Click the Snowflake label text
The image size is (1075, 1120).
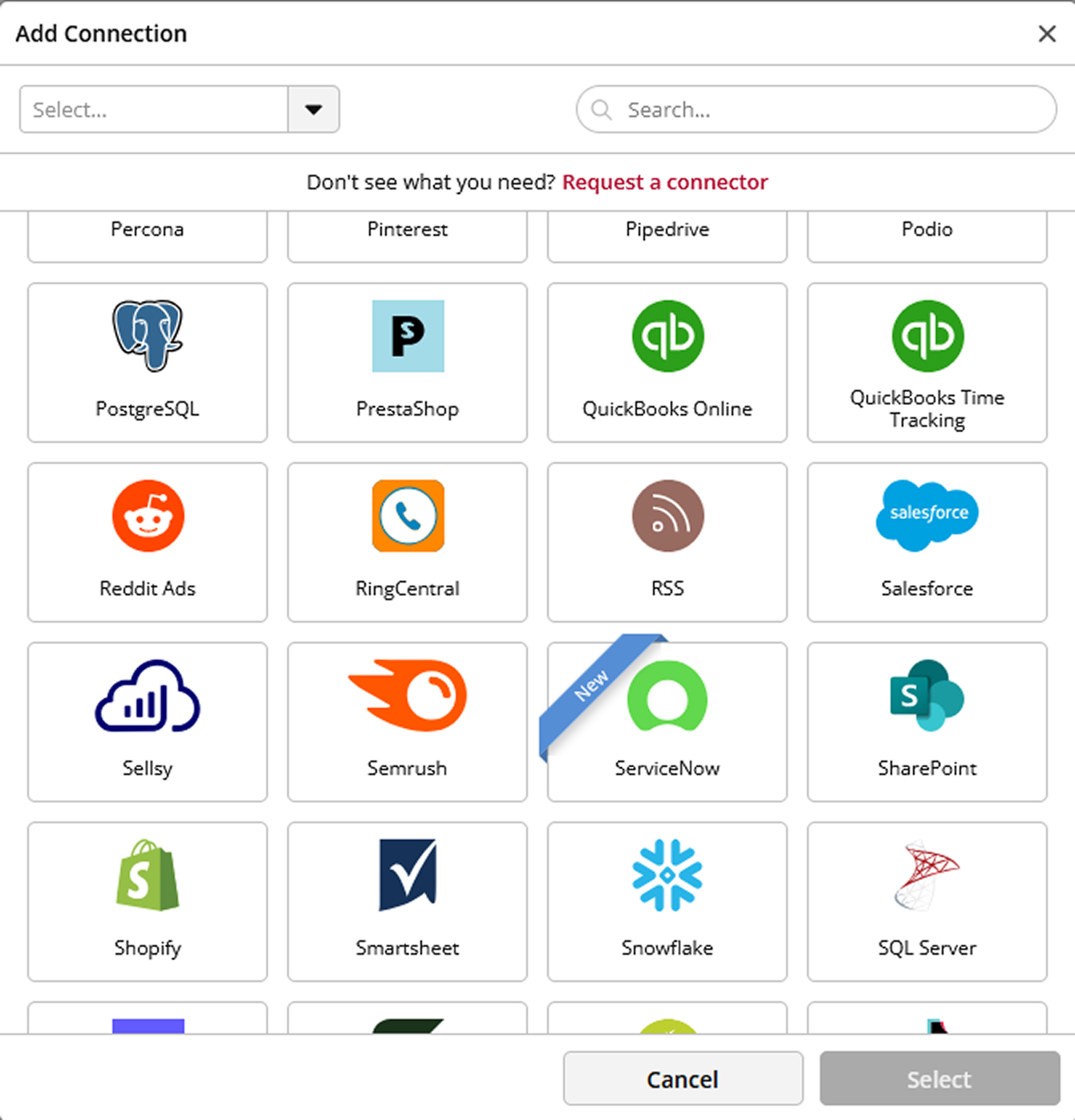(x=667, y=948)
